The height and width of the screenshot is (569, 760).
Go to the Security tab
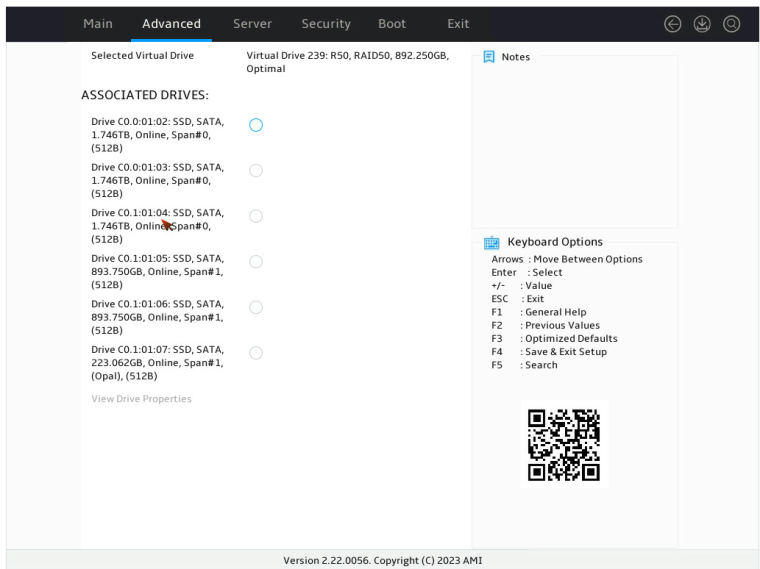click(x=326, y=24)
